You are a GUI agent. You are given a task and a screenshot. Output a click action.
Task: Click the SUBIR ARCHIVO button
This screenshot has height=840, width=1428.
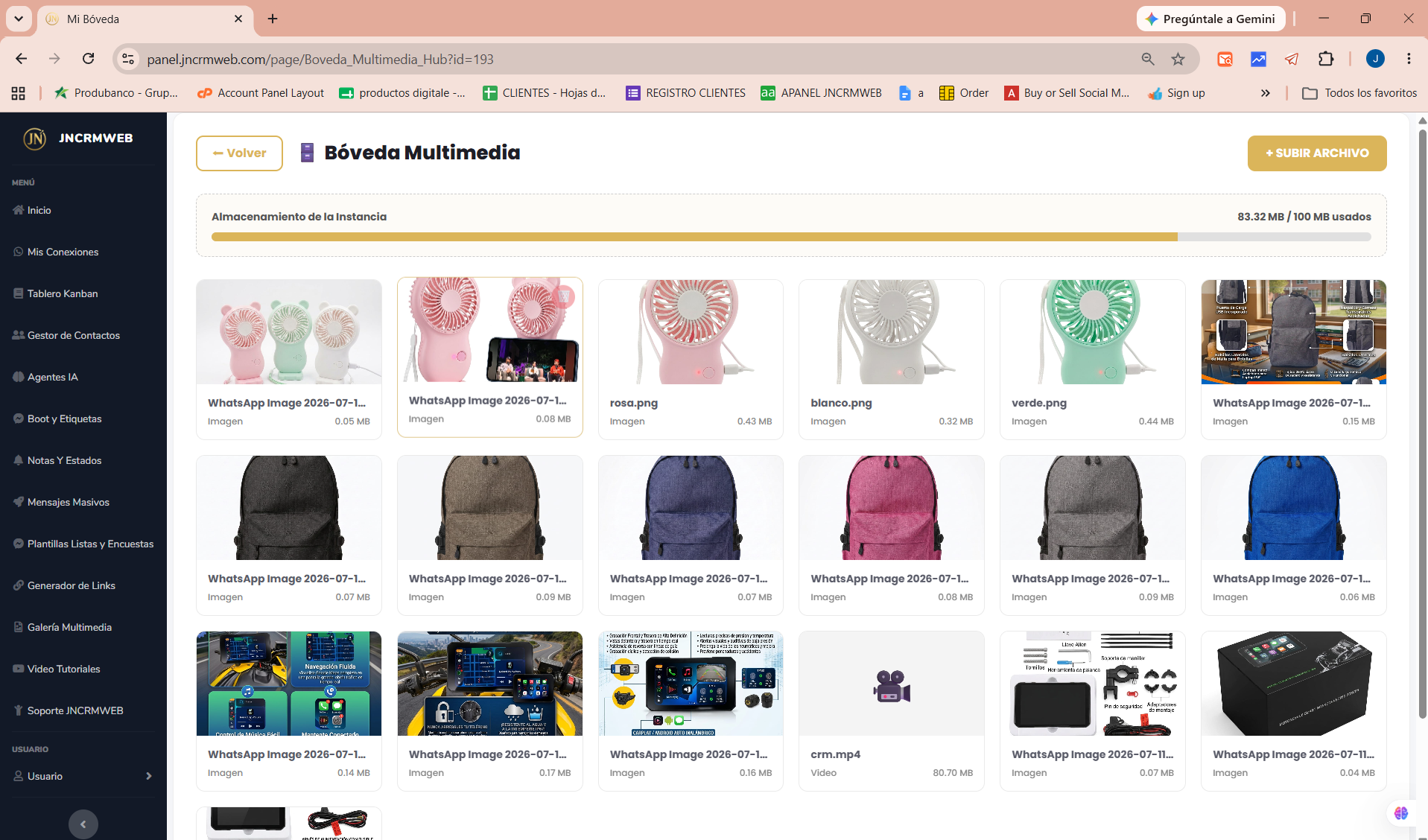point(1317,153)
